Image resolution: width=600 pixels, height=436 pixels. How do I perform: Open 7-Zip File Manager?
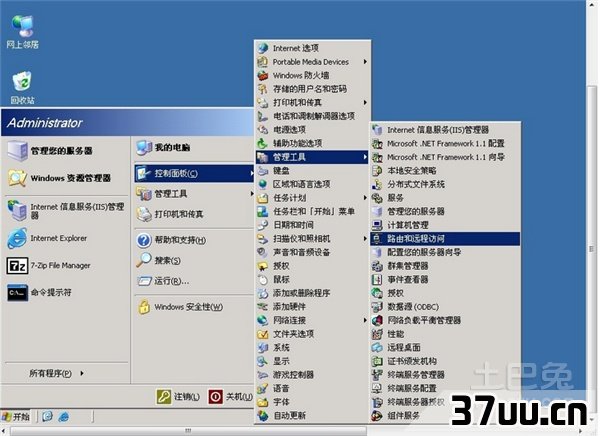(x=49, y=265)
